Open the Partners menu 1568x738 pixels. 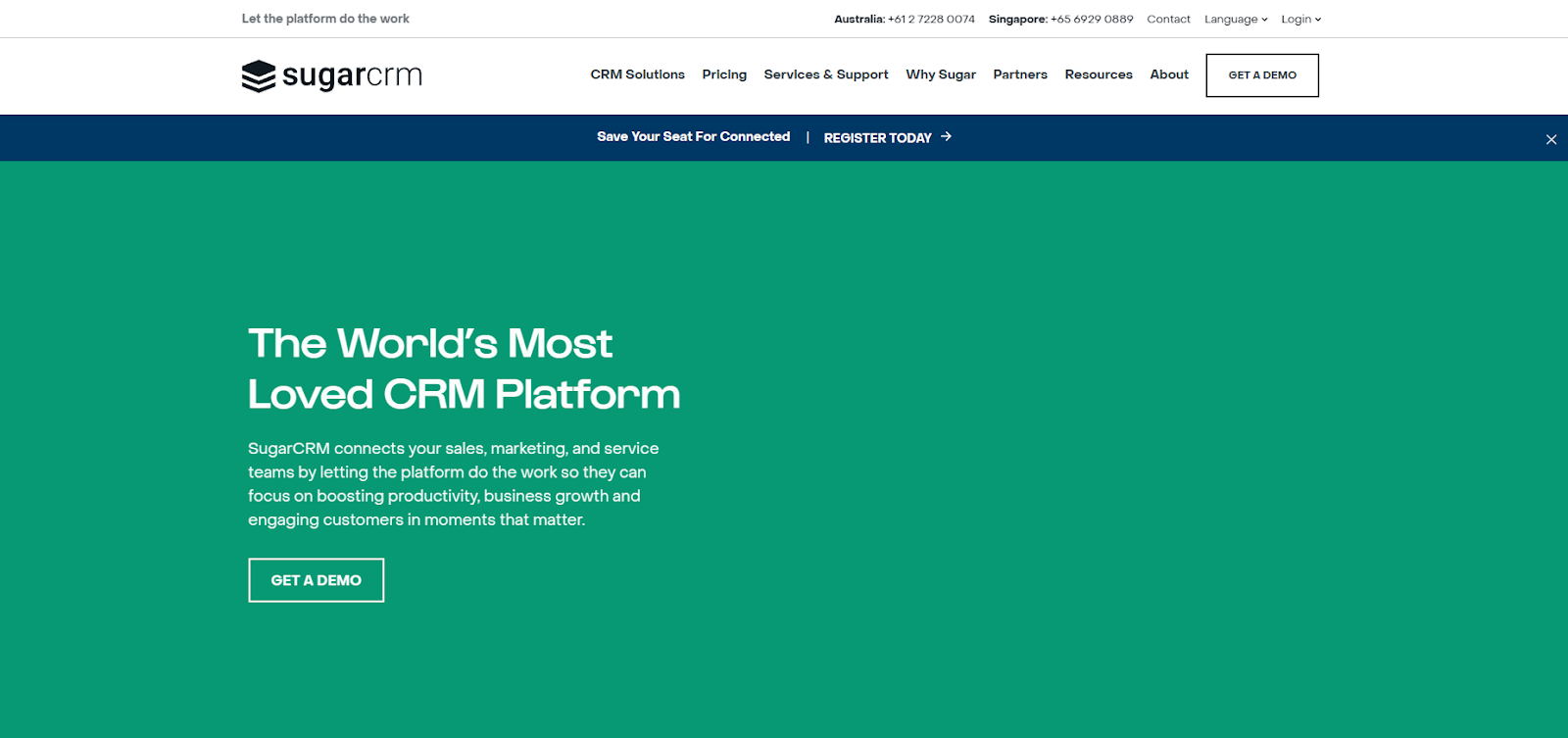(x=1020, y=74)
